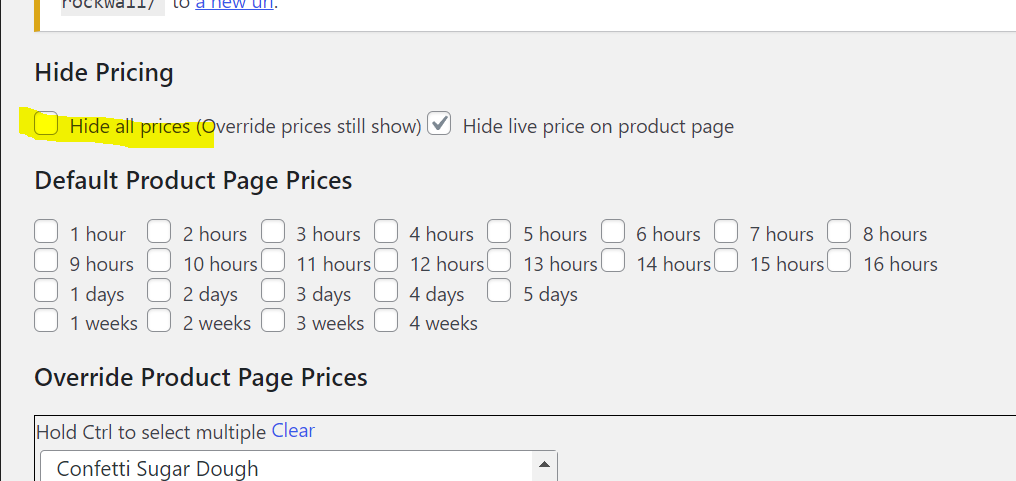Screen dimensions: 1016x481
Task: Tick the 2 weeks checkbox
Action: click(159, 321)
